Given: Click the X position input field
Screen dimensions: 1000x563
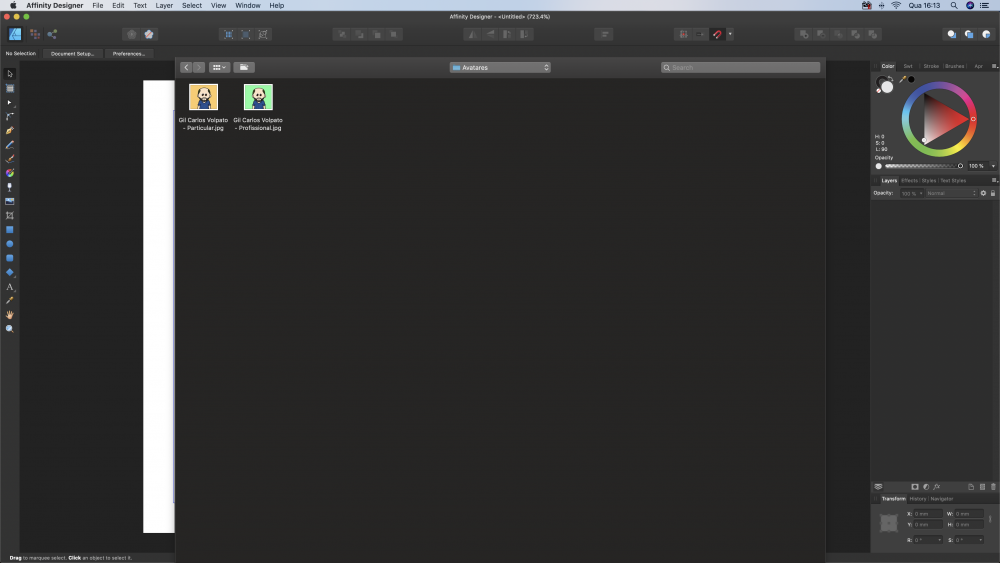Looking at the screenshot, I should tap(927, 514).
